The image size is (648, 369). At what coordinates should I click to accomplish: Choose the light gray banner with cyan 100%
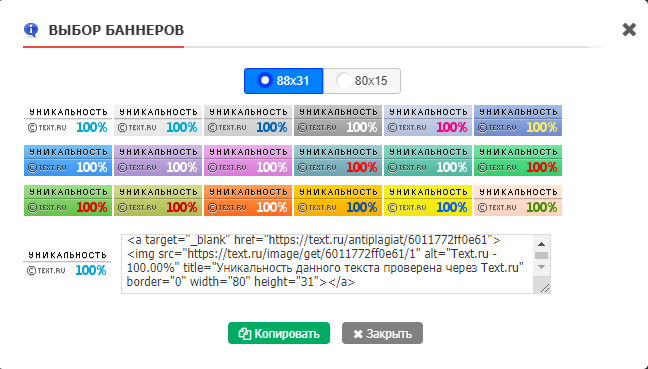158,120
